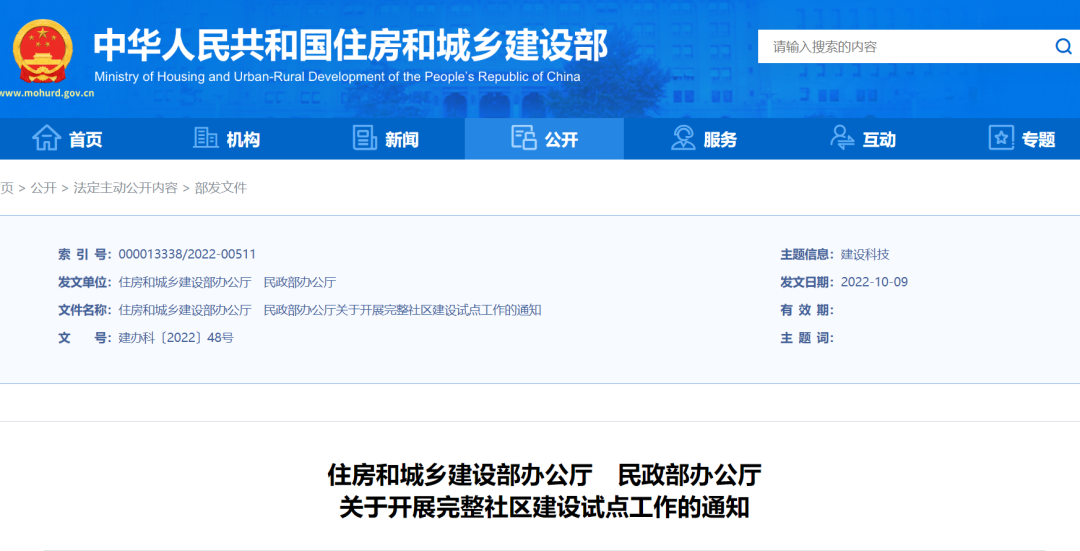Open the 专题 menu text
The image size is (1080, 551).
pyautogui.click(x=1038, y=140)
